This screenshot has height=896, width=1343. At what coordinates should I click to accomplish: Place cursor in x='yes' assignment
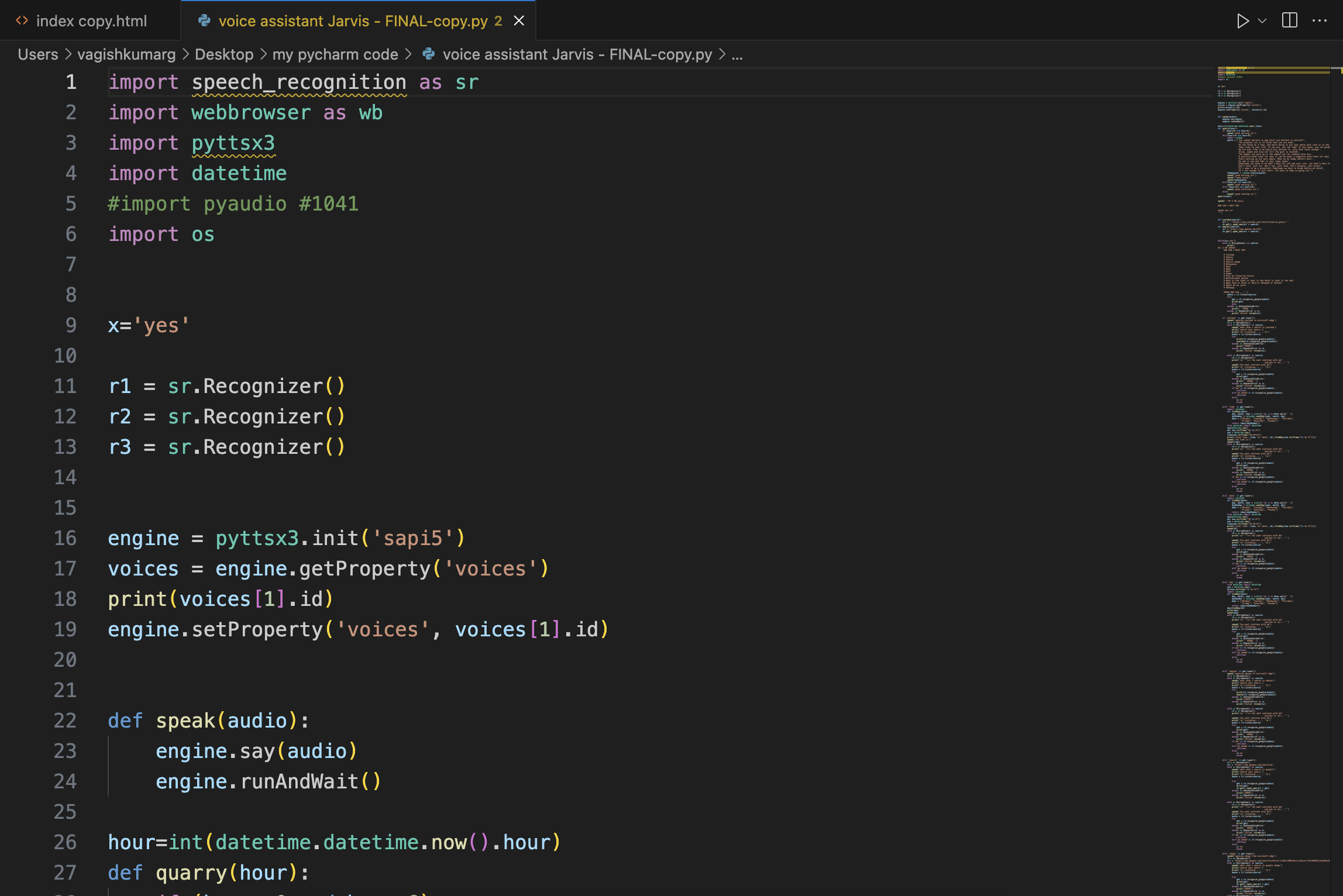pyautogui.click(x=149, y=325)
